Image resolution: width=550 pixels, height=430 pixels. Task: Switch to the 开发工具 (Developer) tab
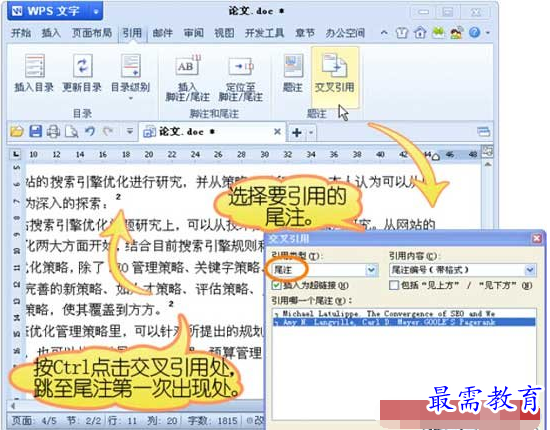(x=264, y=33)
